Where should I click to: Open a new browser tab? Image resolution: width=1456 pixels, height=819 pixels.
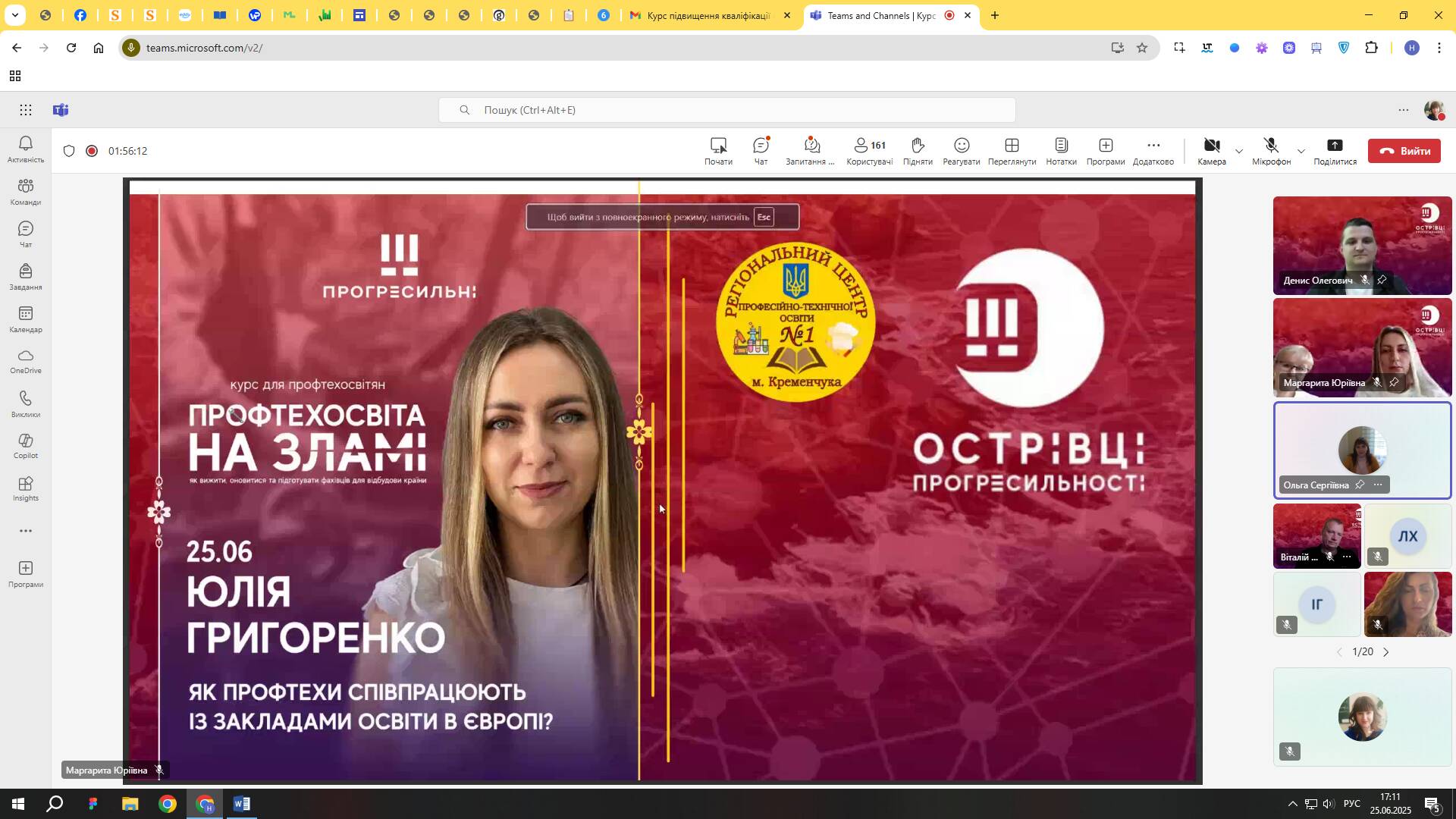(x=995, y=15)
